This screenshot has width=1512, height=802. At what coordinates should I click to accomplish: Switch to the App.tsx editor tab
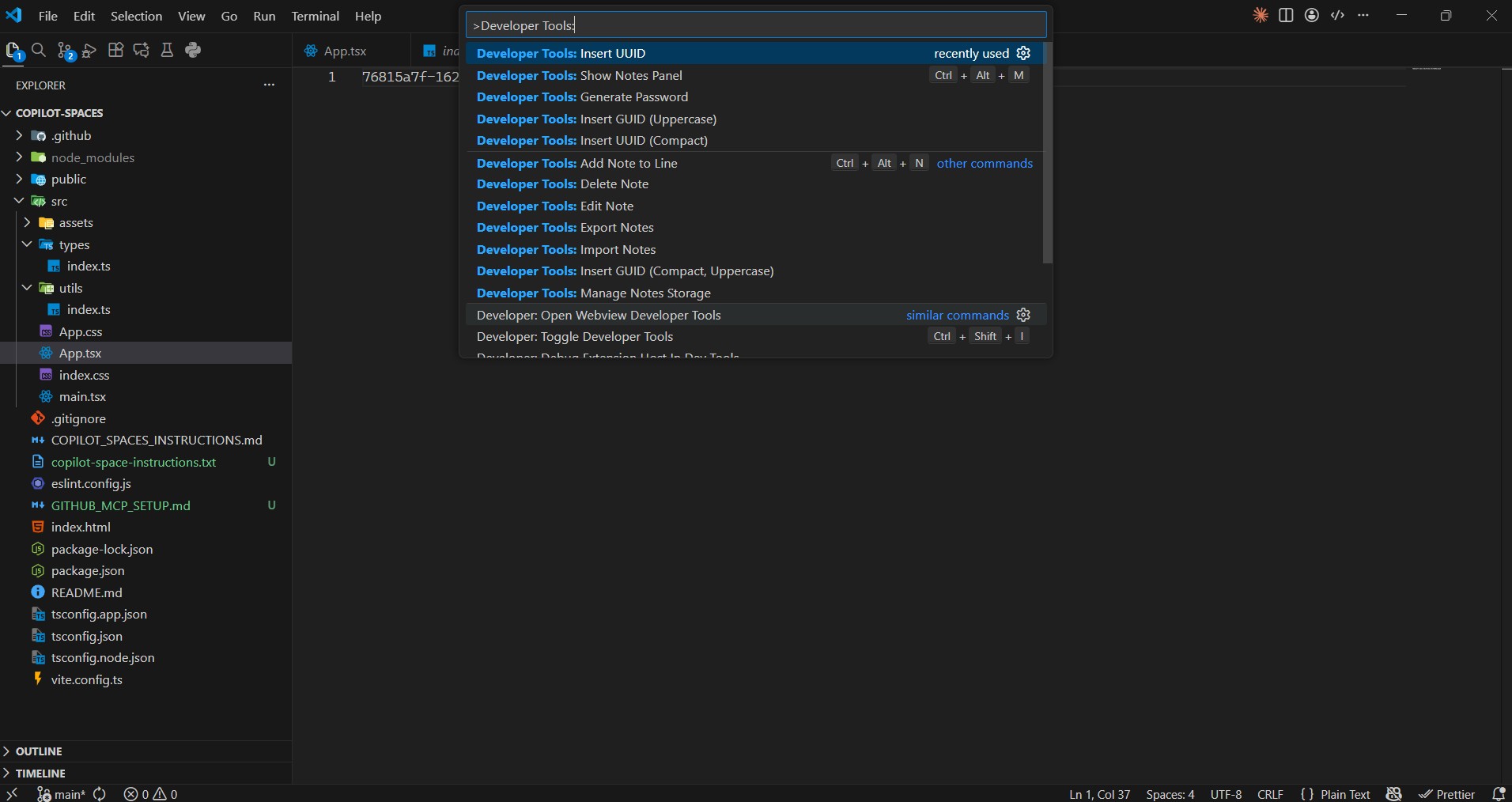click(x=345, y=51)
